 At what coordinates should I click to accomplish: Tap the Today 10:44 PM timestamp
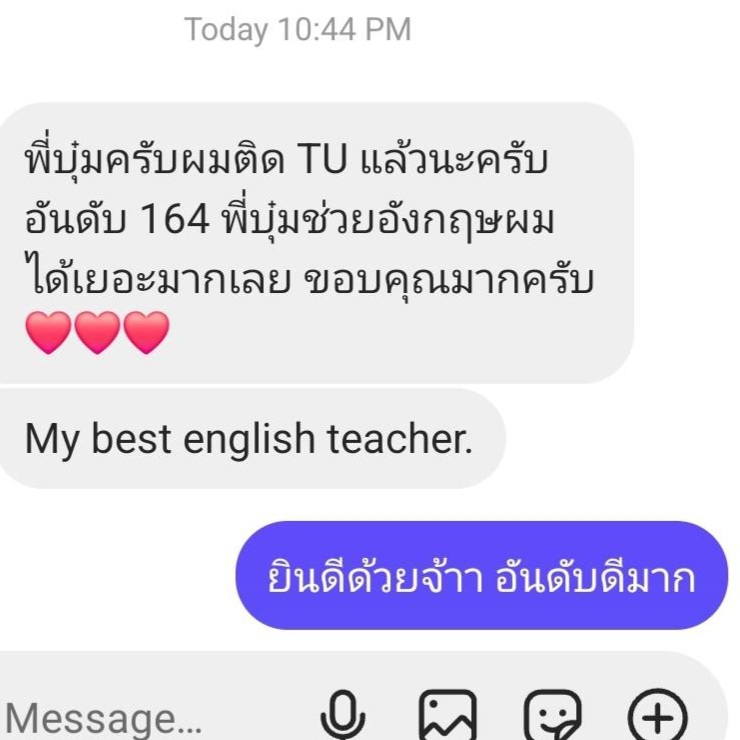click(x=298, y=30)
